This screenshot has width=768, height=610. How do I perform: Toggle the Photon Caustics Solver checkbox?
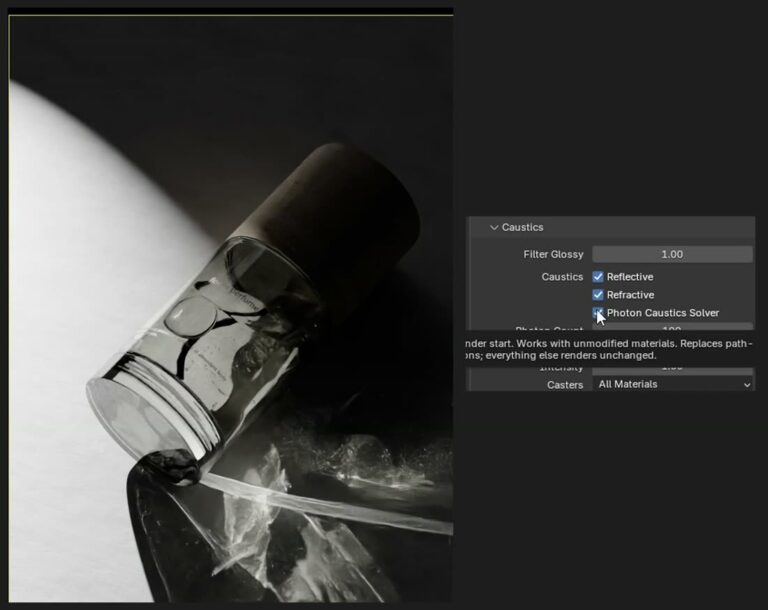pos(598,313)
